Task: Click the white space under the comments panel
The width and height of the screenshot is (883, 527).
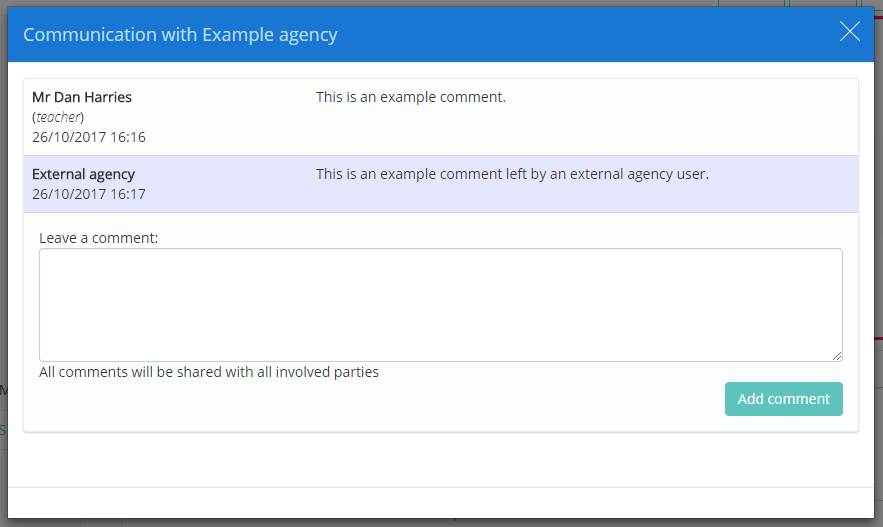Action: click(x=440, y=460)
